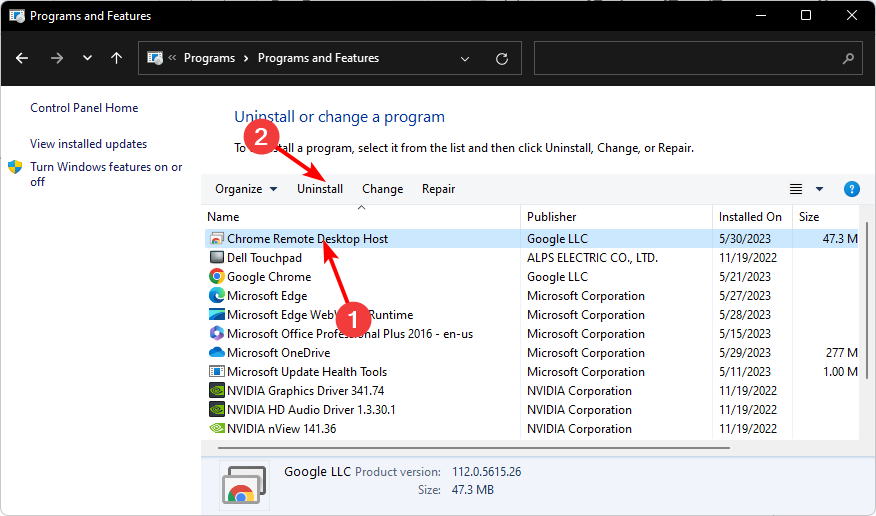Click the Repair toolbar button
The height and width of the screenshot is (516, 876).
438,189
